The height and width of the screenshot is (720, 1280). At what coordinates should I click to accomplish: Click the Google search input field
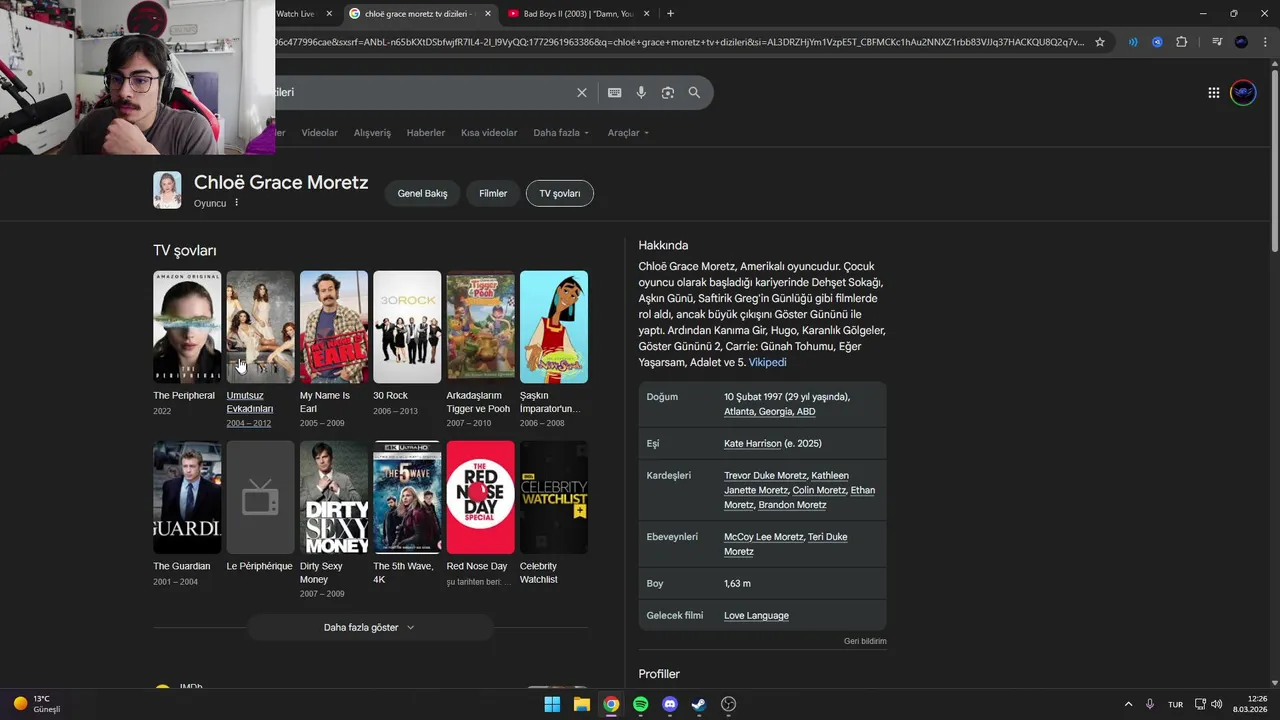[x=420, y=92]
